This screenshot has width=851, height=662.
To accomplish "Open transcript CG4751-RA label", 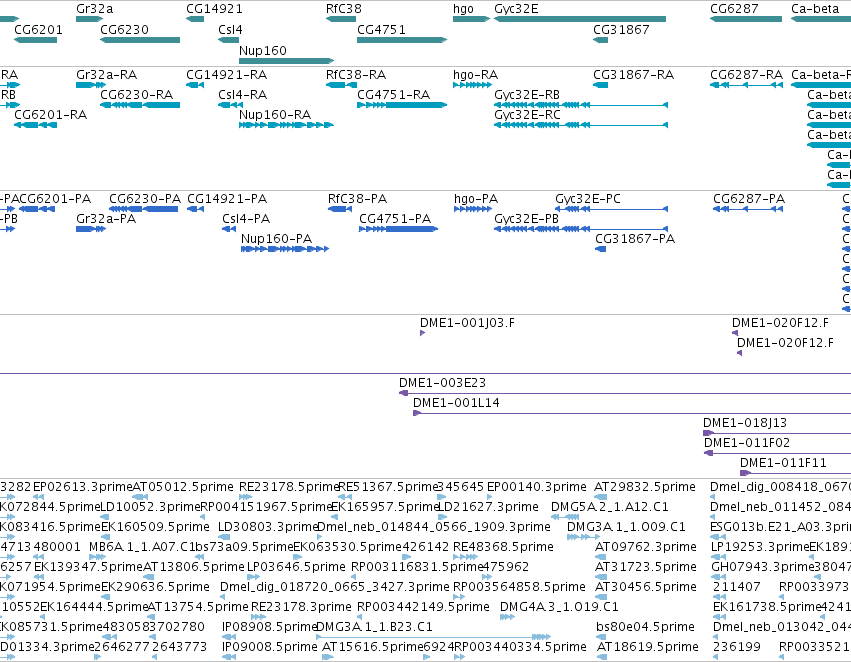I will (393, 94).
